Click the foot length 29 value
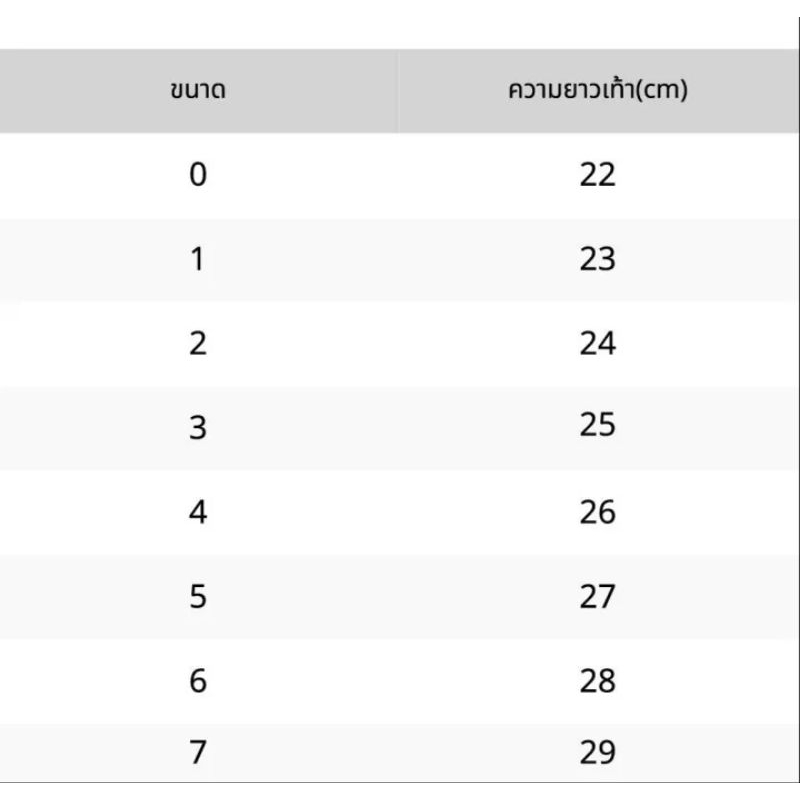Image resolution: width=800 pixels, height=800 pixels. coord(598,752)
